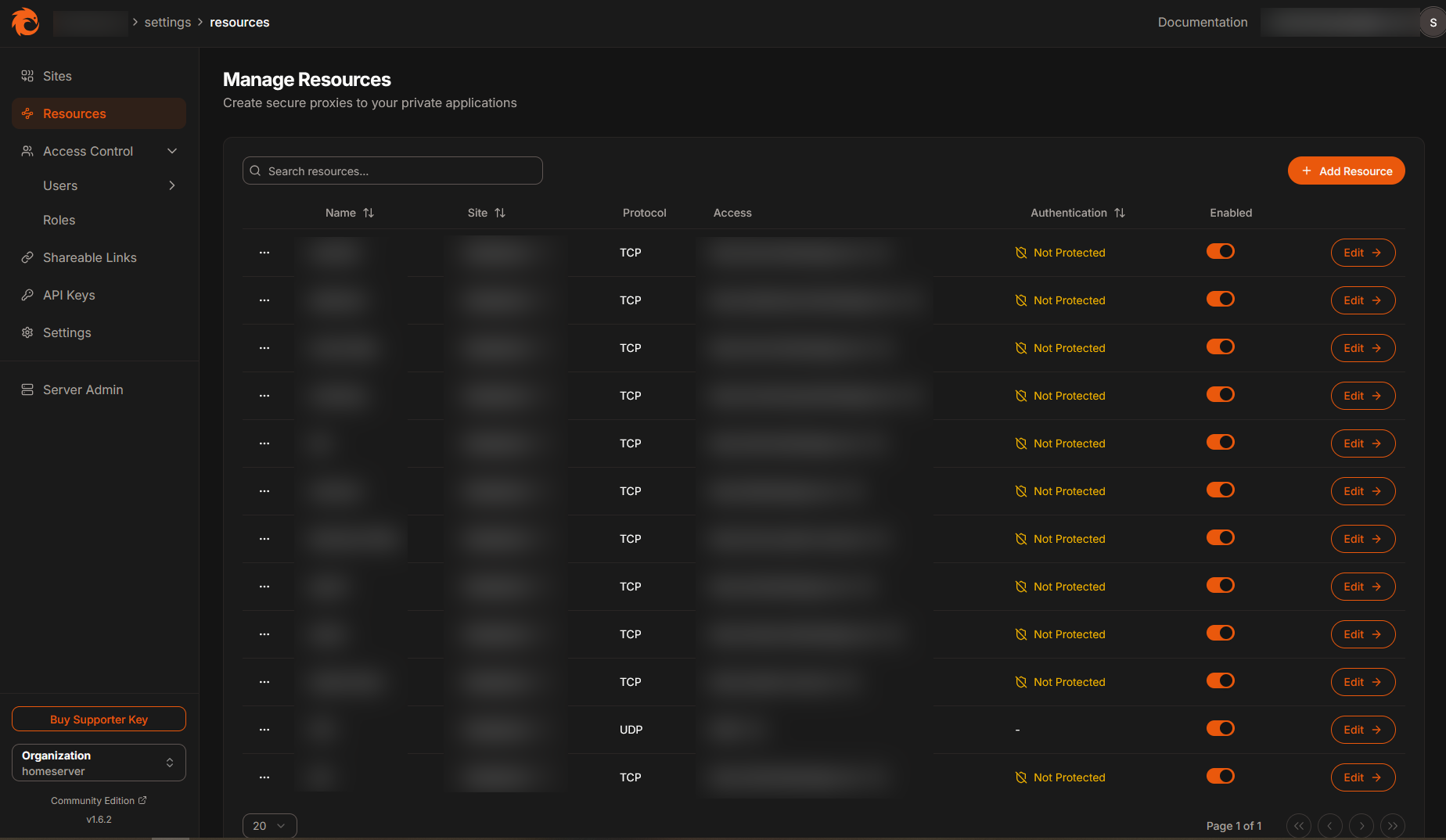This screenshot has width=1446, height=840.
Task: Click the Pangolin logo icon
Action: tap(26, 22)
